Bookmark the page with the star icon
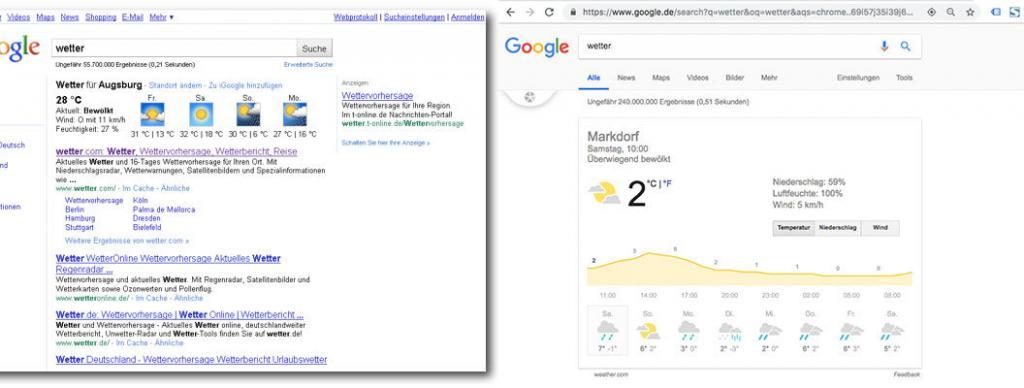Image resolution: width=1024 pixels, height=388 pixels. click(x=970, y=12)
